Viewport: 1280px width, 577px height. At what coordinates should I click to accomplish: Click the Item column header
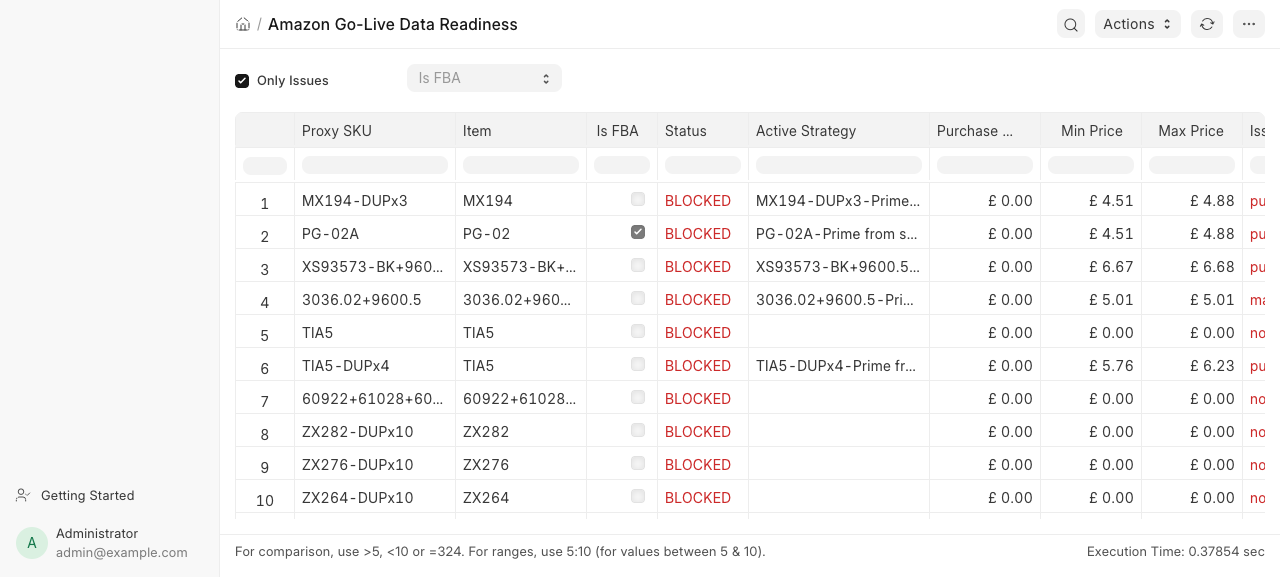tap(521, 131)
